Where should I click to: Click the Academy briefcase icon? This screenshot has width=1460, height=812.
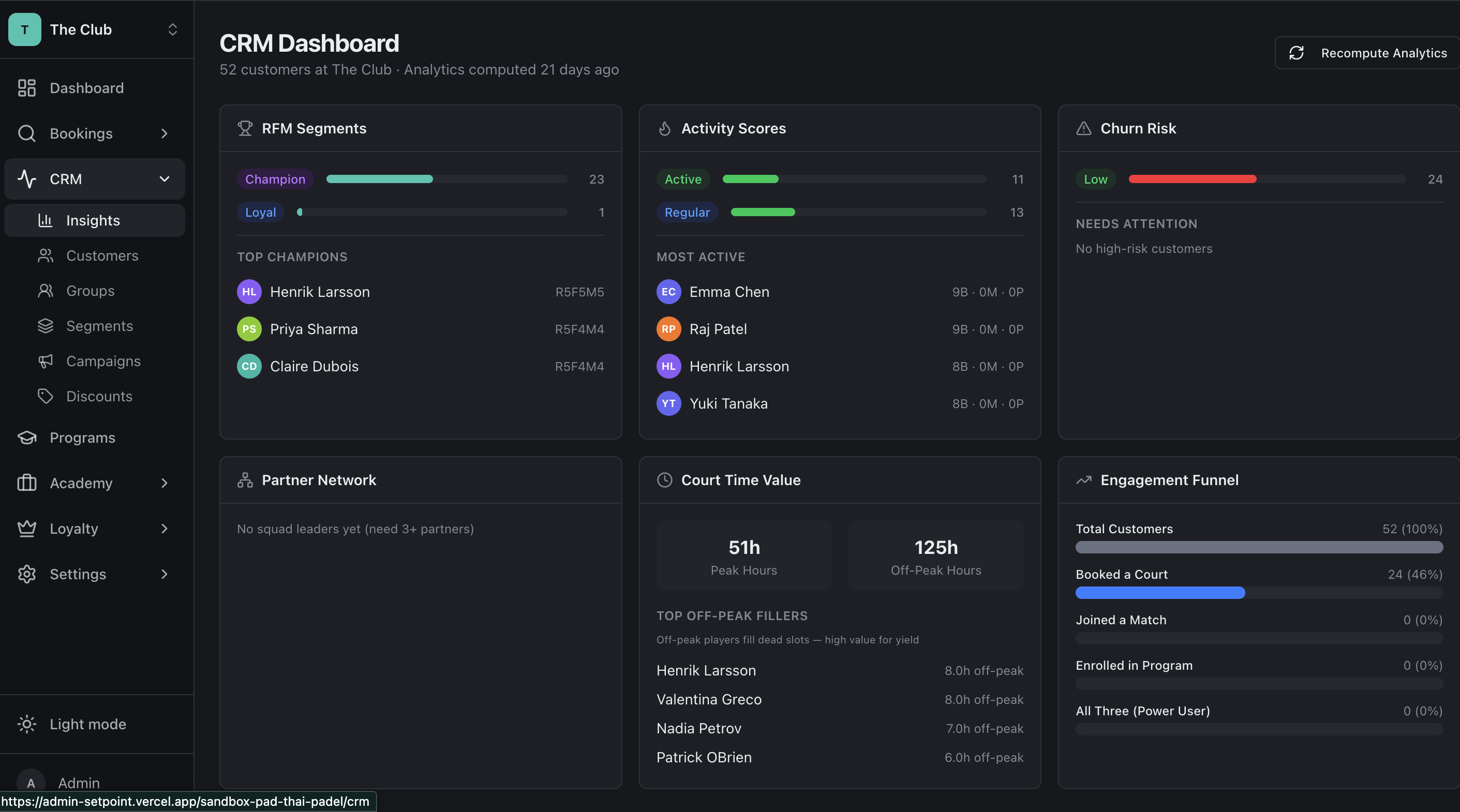coord(26,483)
